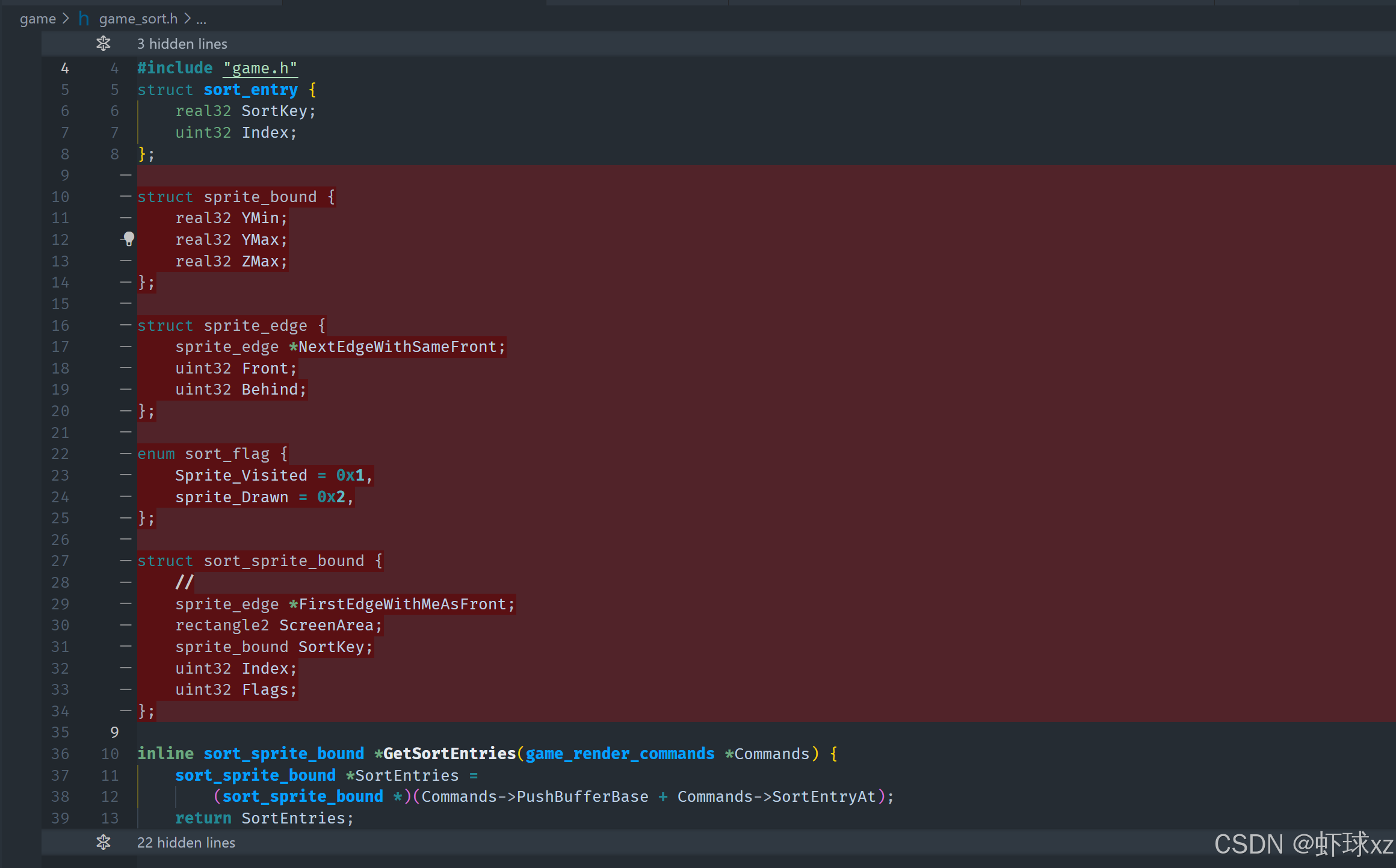Viewport: 1396px width, 868px height.
Task: Click original line number 27
Action: pos(60,561)
